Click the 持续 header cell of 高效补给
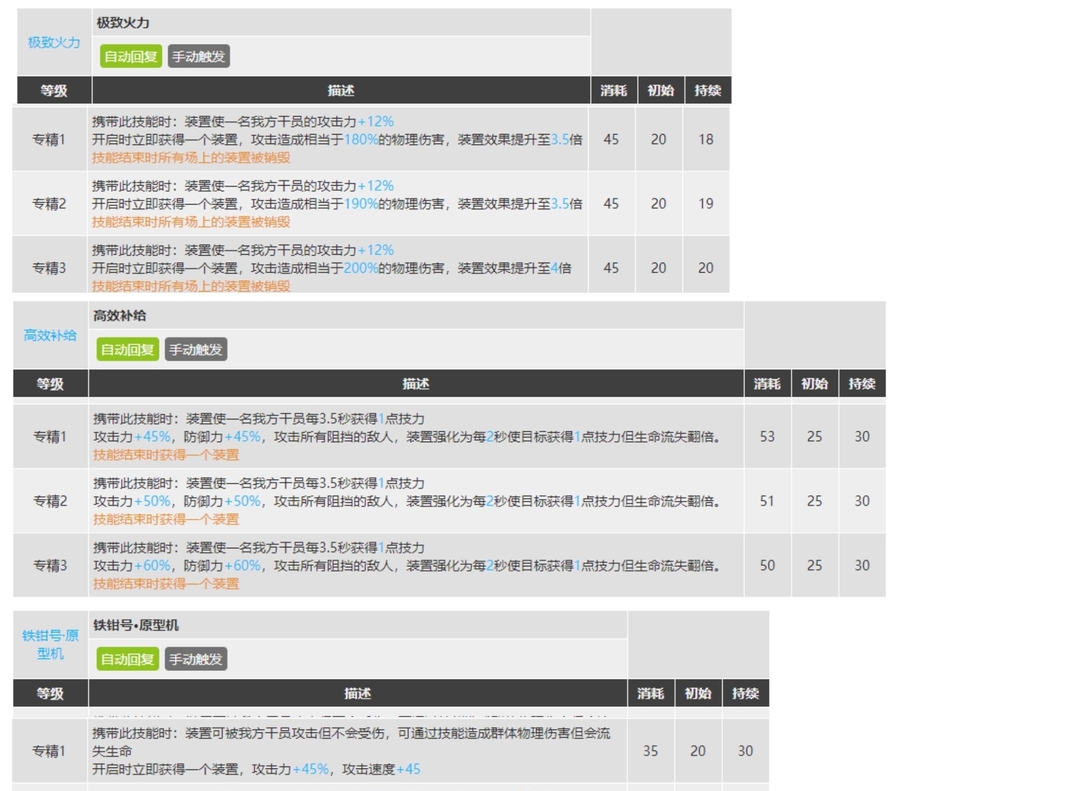Viewport: 1080px width, 791px height. pyautogui.click(x=861, y=383)
